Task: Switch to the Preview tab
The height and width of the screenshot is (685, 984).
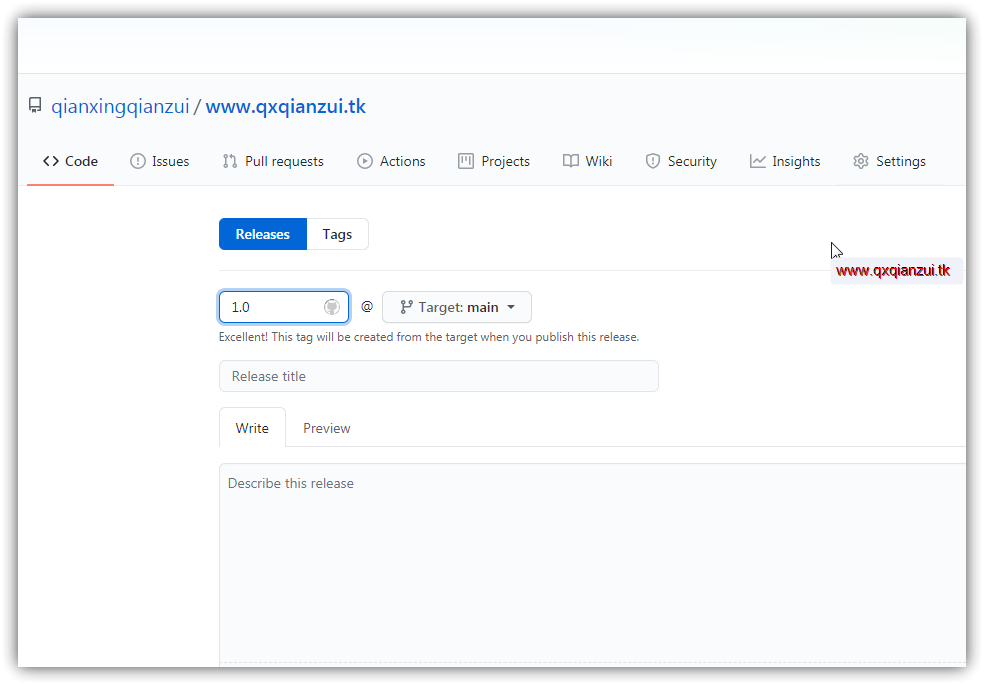Action: tap(326, 427)
